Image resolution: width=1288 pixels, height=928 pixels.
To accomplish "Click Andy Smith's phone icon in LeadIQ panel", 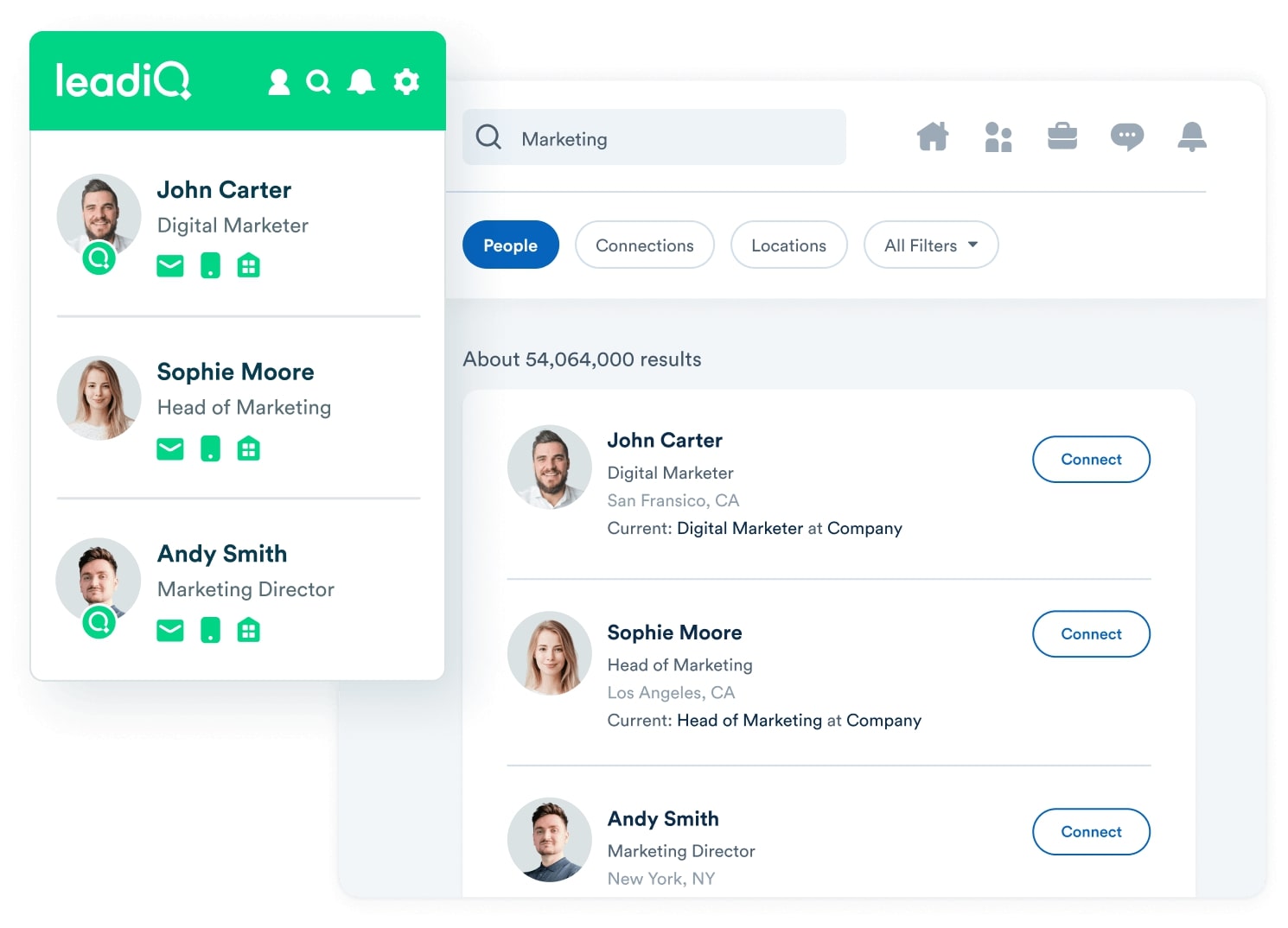I will [210, 631].
